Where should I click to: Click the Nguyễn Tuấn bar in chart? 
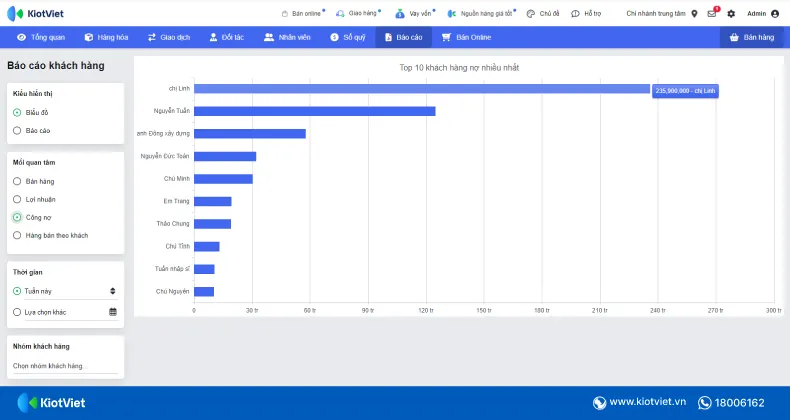[x=314, y=111]
